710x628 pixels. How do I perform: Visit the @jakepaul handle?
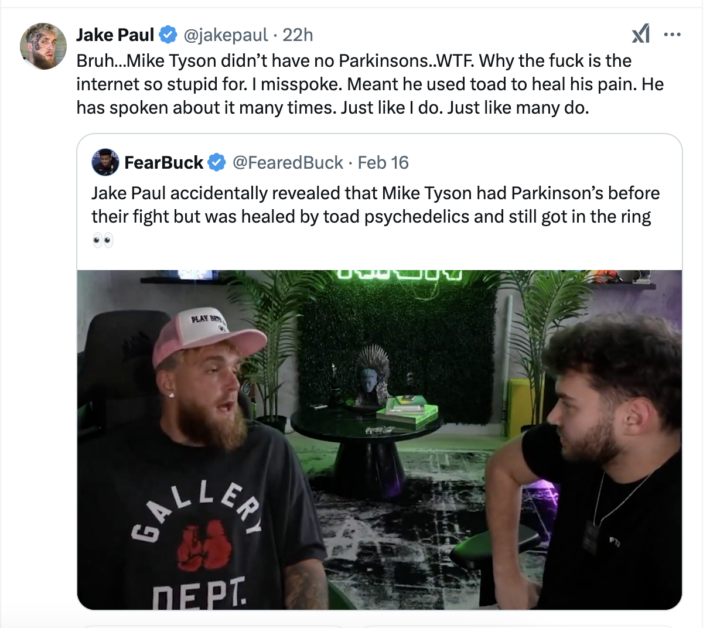[225, 35]
